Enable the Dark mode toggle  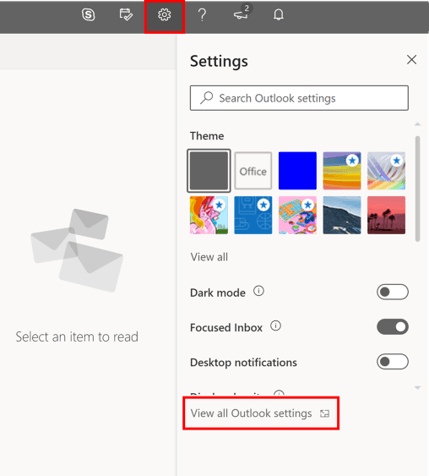pyautogui.click(x=392, y=292)
